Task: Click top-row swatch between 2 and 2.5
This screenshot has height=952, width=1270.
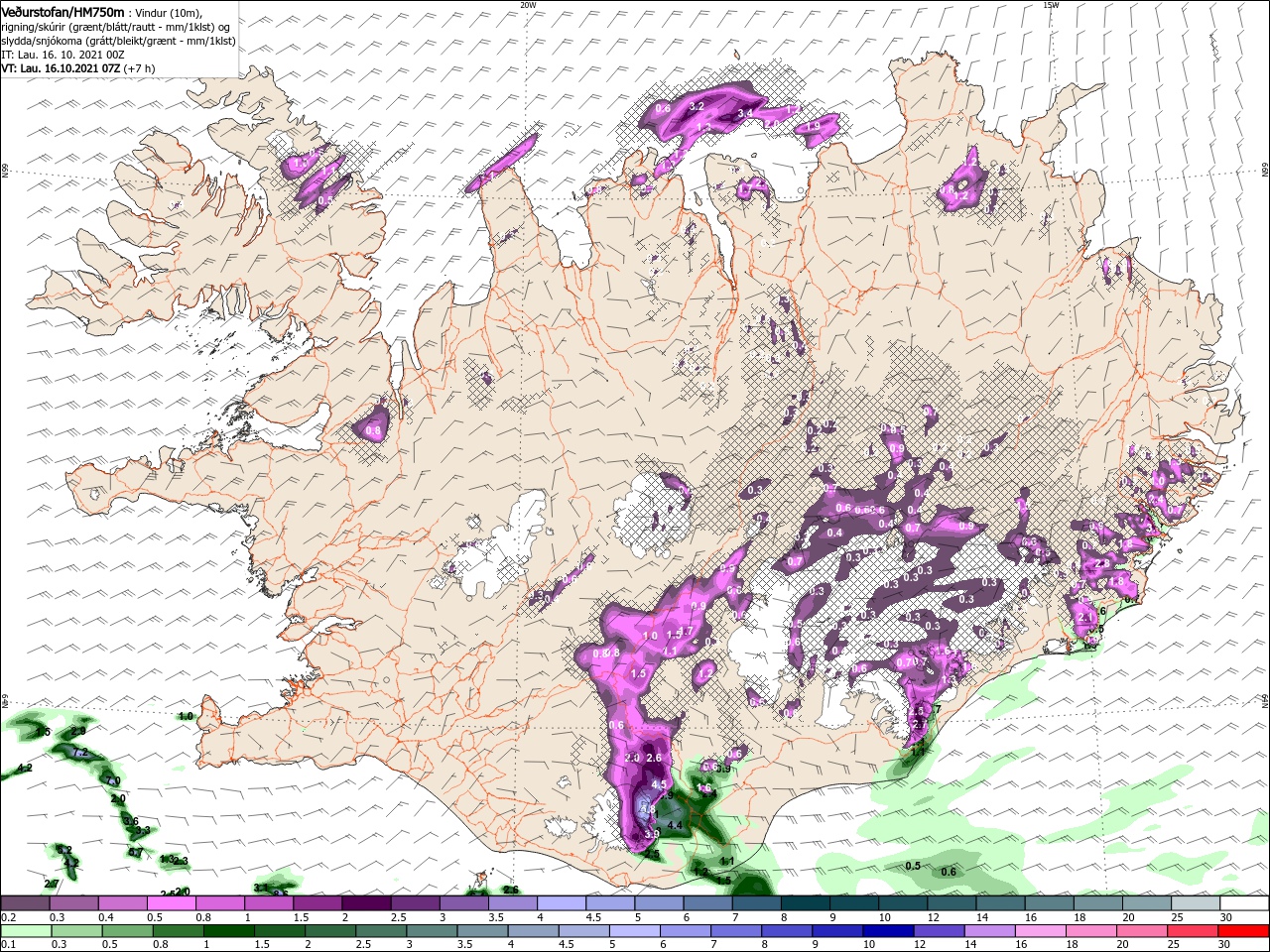Action: [366, 903]
